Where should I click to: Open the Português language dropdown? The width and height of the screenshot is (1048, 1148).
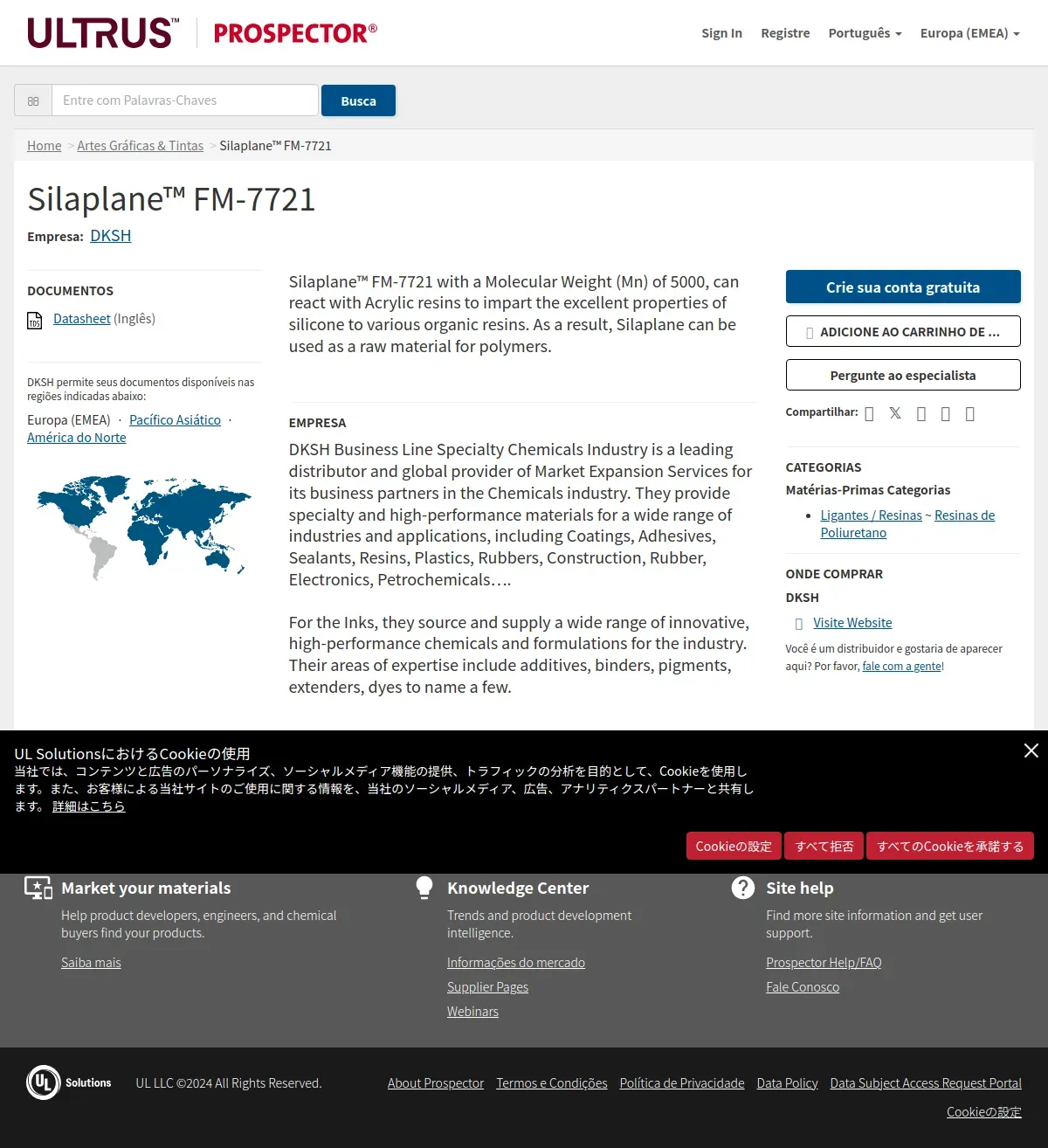point(865,33)
